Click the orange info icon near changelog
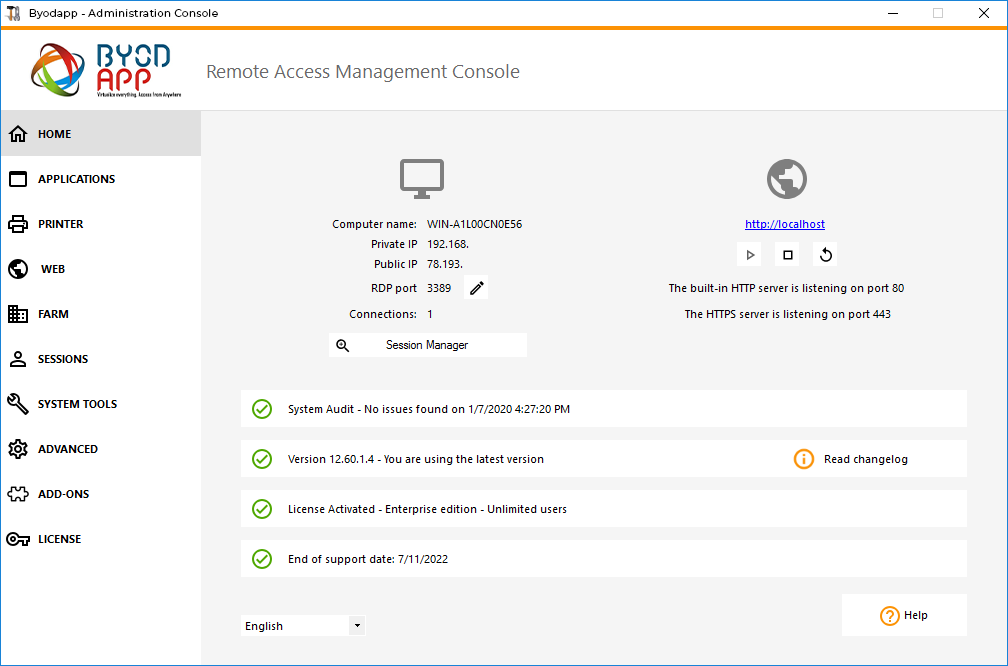This screenshot has height=666, width=1008. (x=804, y=459)
